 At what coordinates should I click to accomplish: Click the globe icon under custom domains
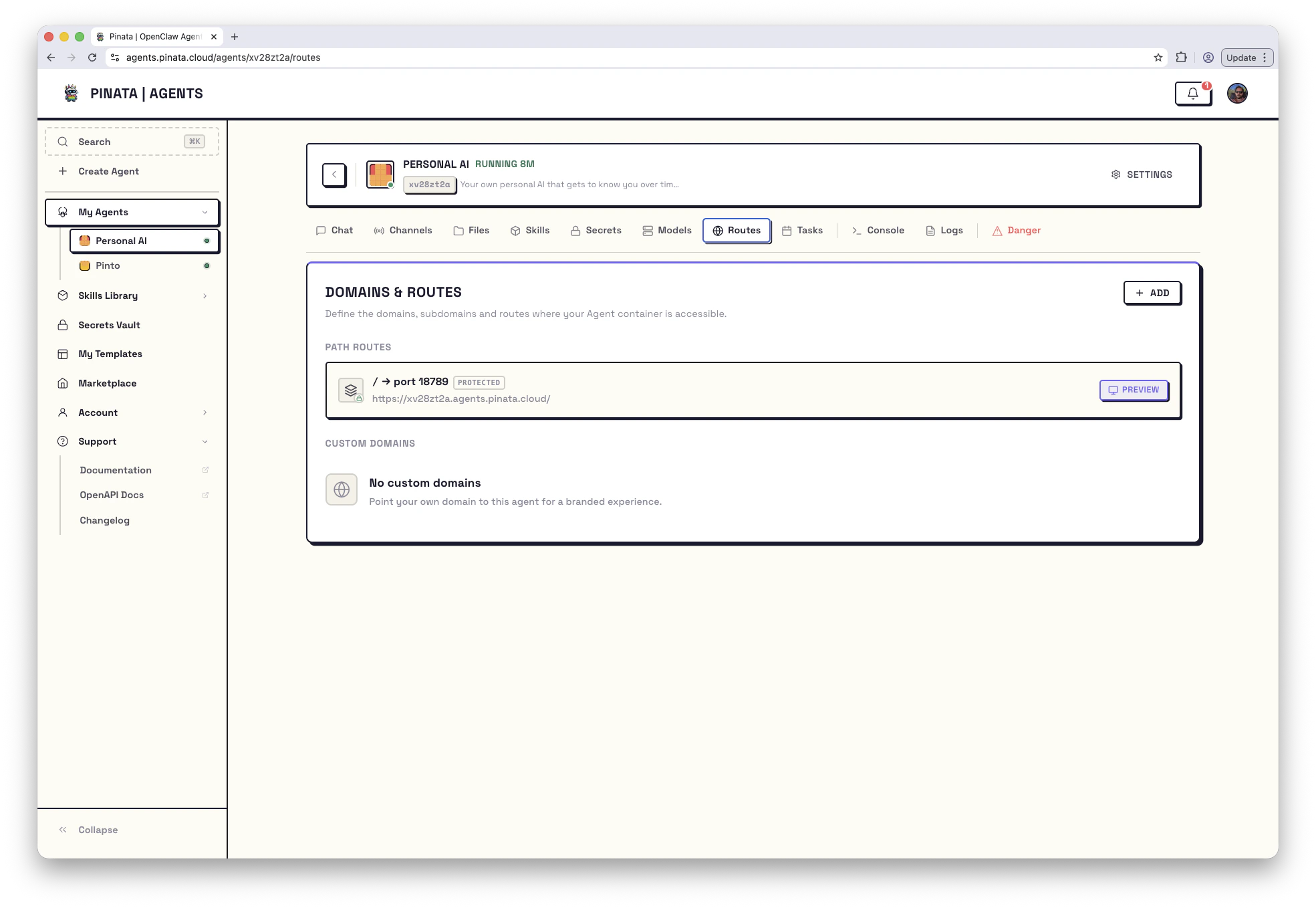point(342,489)
